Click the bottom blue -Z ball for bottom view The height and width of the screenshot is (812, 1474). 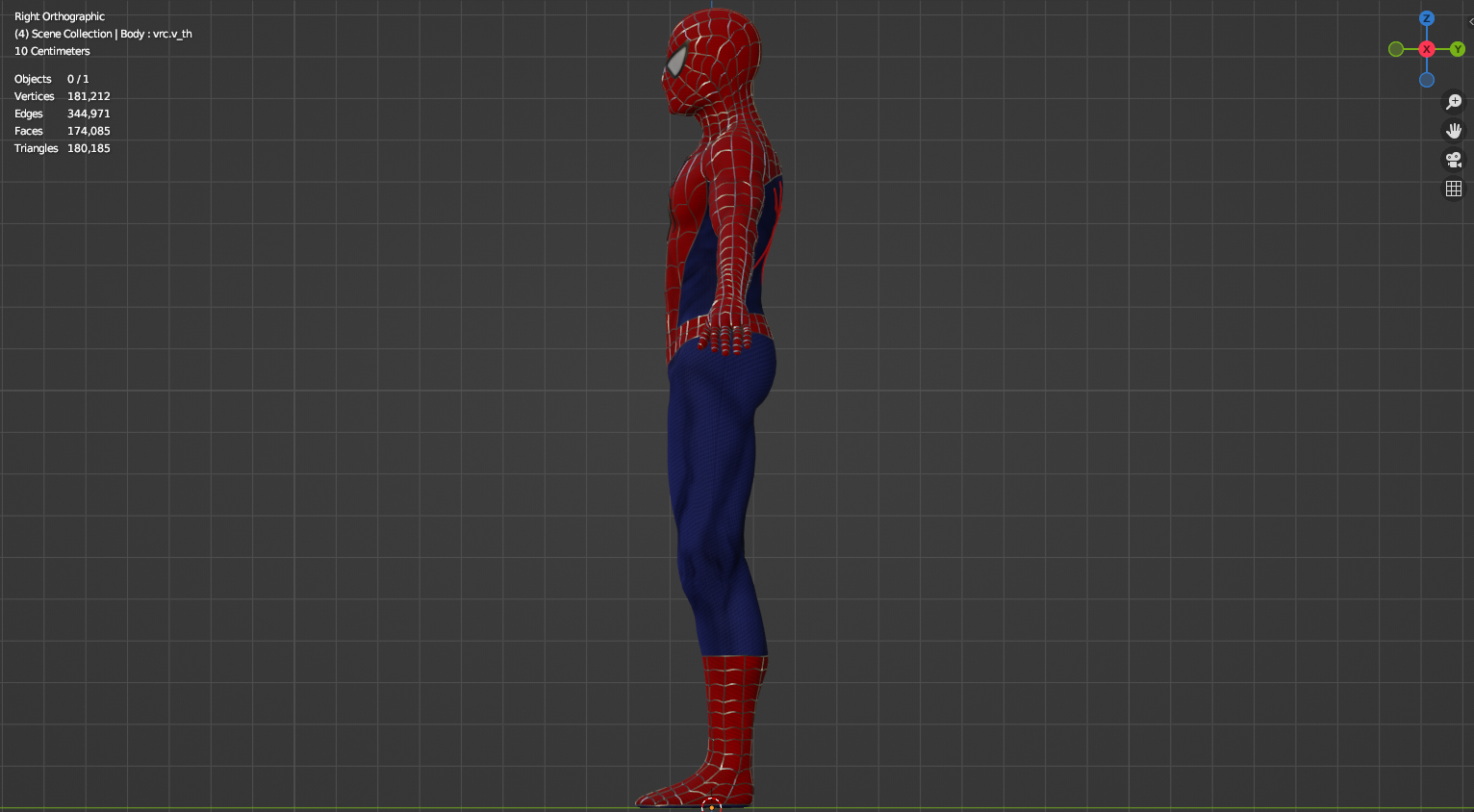[x=1427, y=80]
